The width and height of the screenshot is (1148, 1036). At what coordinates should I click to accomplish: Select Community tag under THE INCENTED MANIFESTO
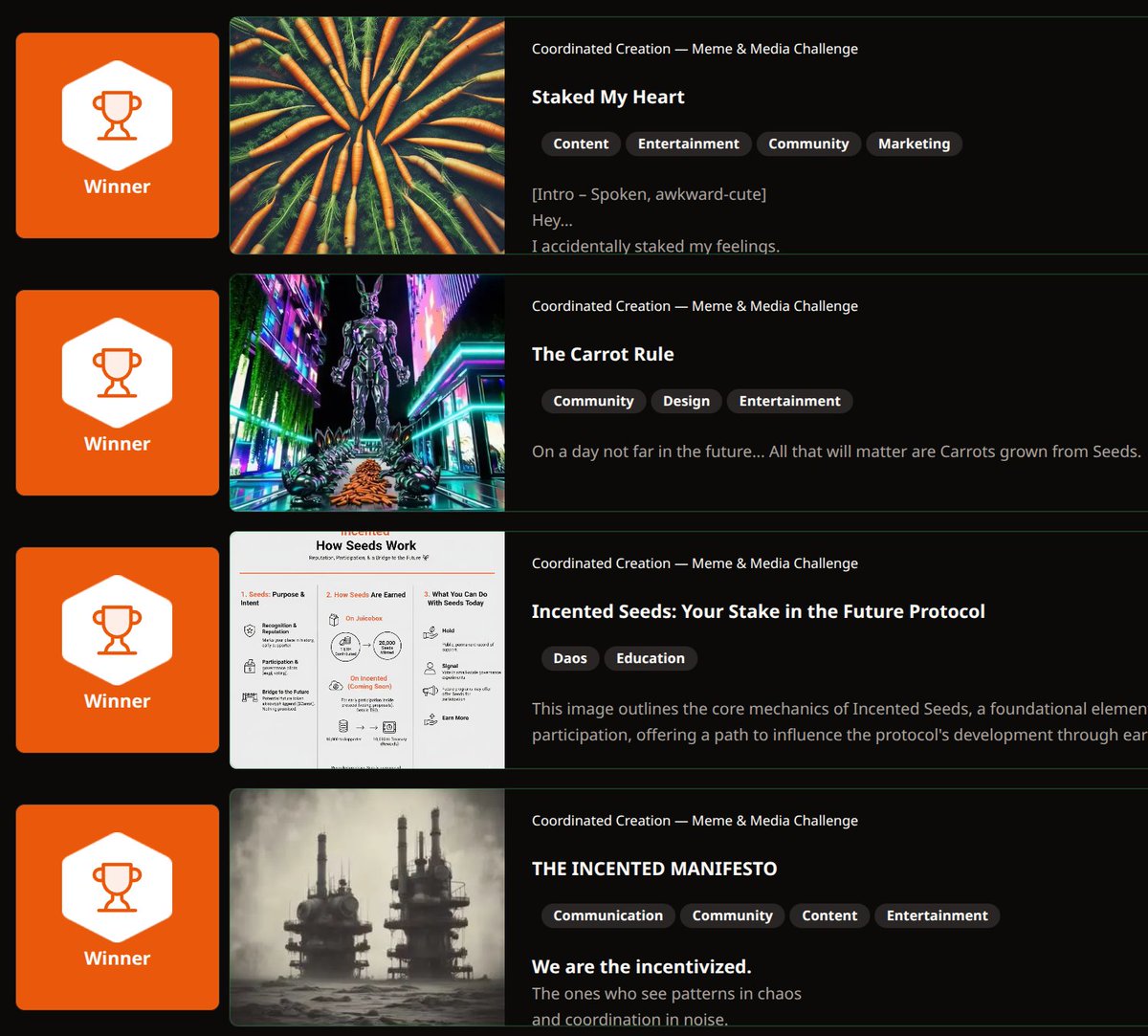[x=733, y=915]
